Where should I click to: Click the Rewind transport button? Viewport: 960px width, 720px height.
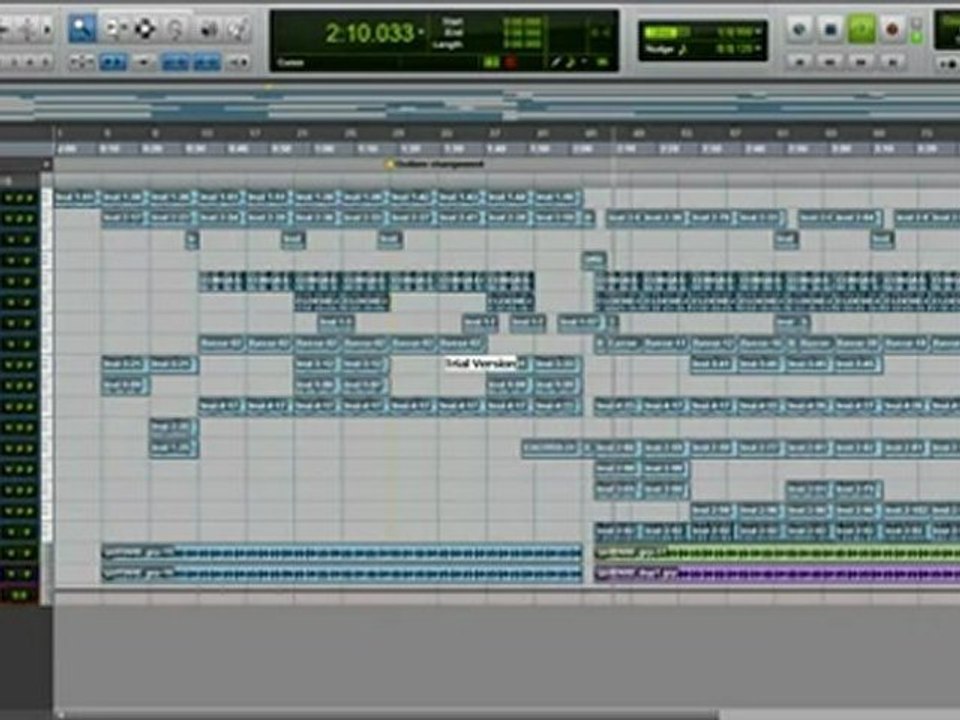(830, 62)
